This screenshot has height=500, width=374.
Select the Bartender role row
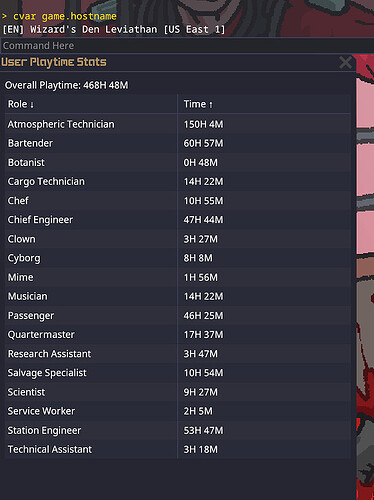pos(178,143)
